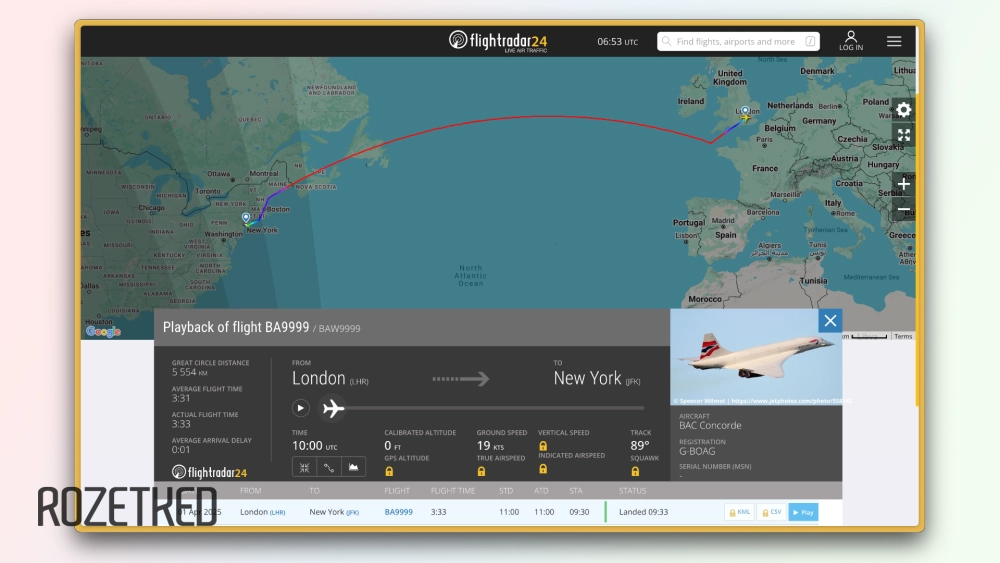Image resolution: width=1000 pixels, height=563 pixels.
Task: Click the playback timeline progress bar
Action: [x=500, y=408]
